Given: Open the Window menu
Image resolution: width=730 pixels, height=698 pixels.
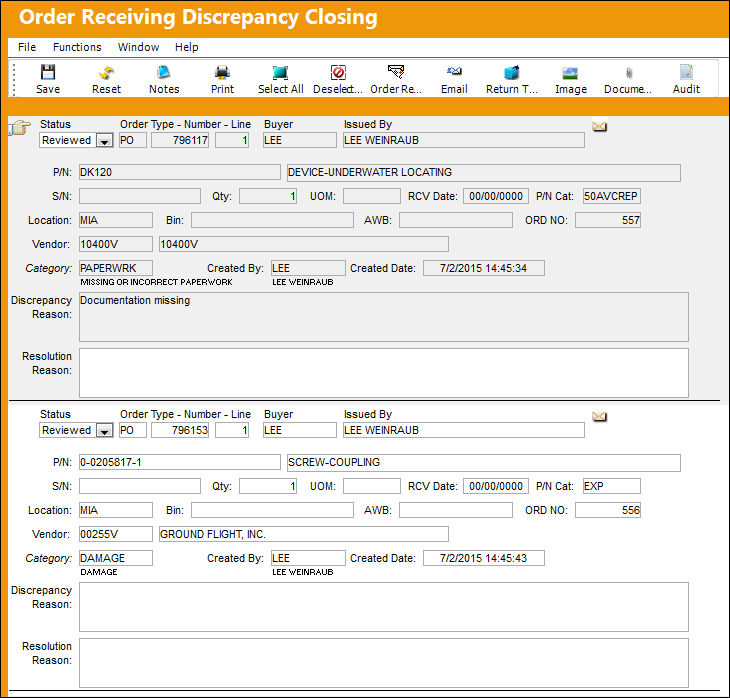Looking at the screenshot, I should pos(138,47).
